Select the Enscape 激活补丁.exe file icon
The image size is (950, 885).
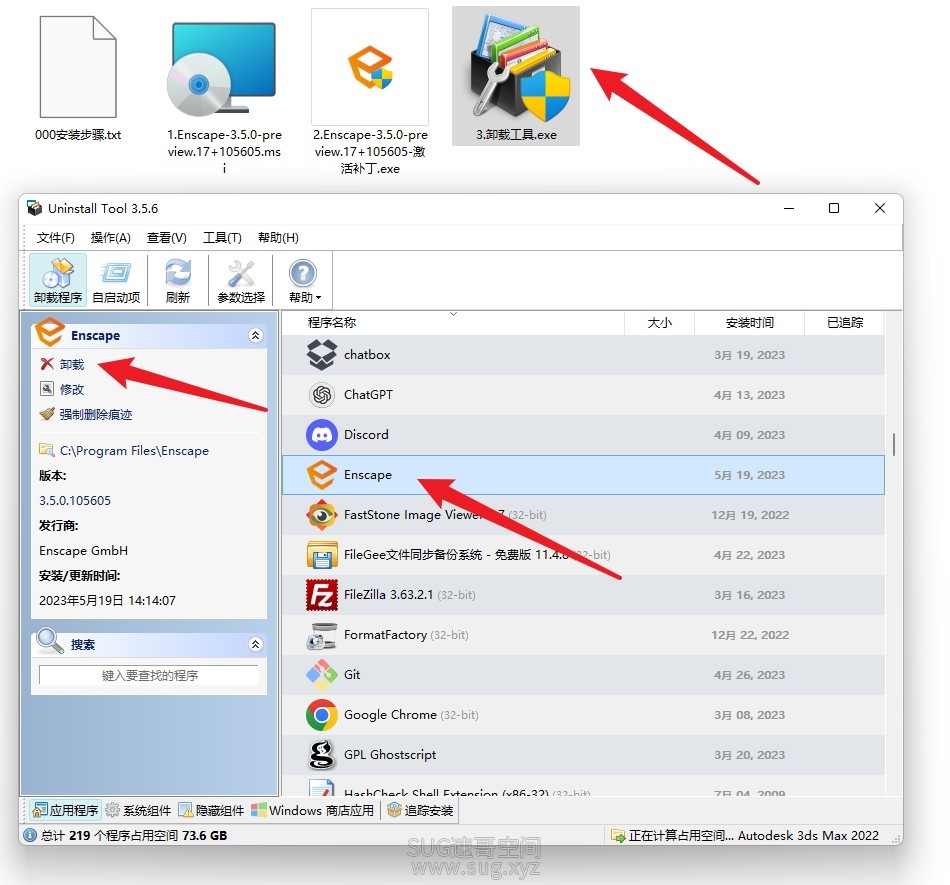(x=370, y=67)
